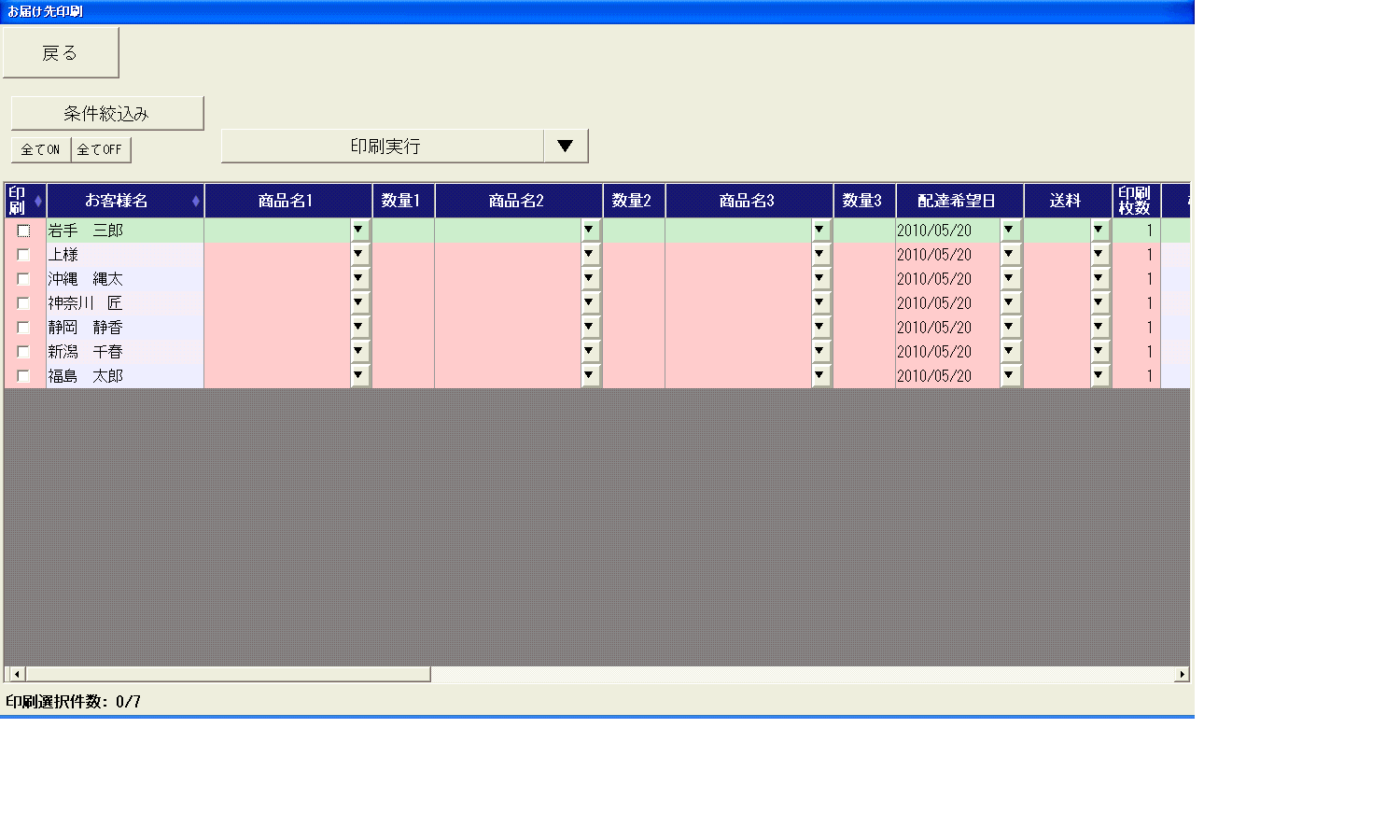Click the 戻る back button

[61, 52]
